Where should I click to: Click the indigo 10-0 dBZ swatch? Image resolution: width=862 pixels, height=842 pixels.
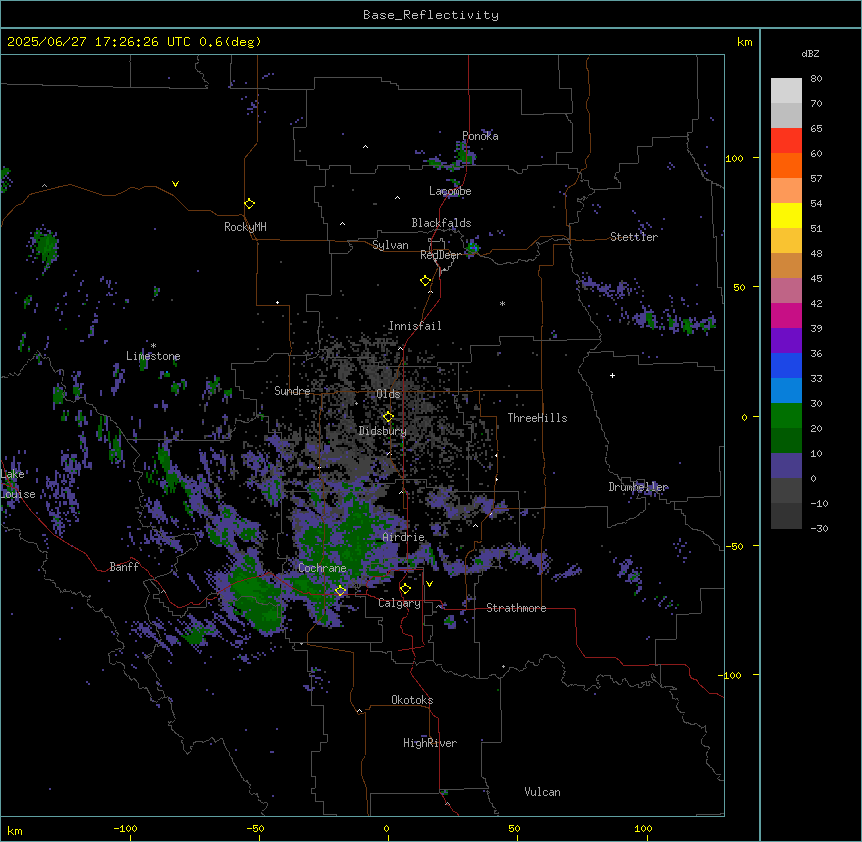tap(786, 466)
